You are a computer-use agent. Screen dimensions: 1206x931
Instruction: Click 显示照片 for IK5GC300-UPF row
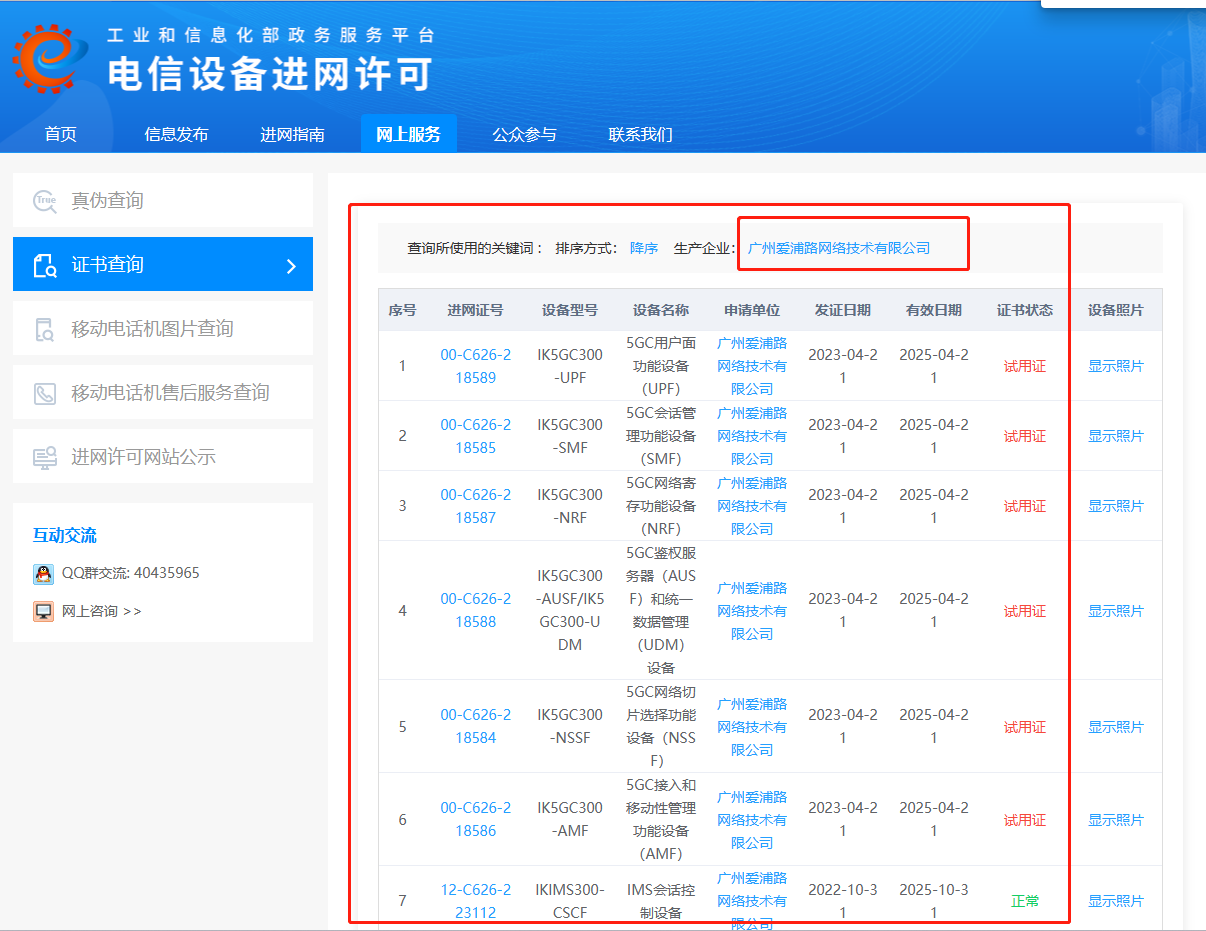click(x=1116, y=366)
